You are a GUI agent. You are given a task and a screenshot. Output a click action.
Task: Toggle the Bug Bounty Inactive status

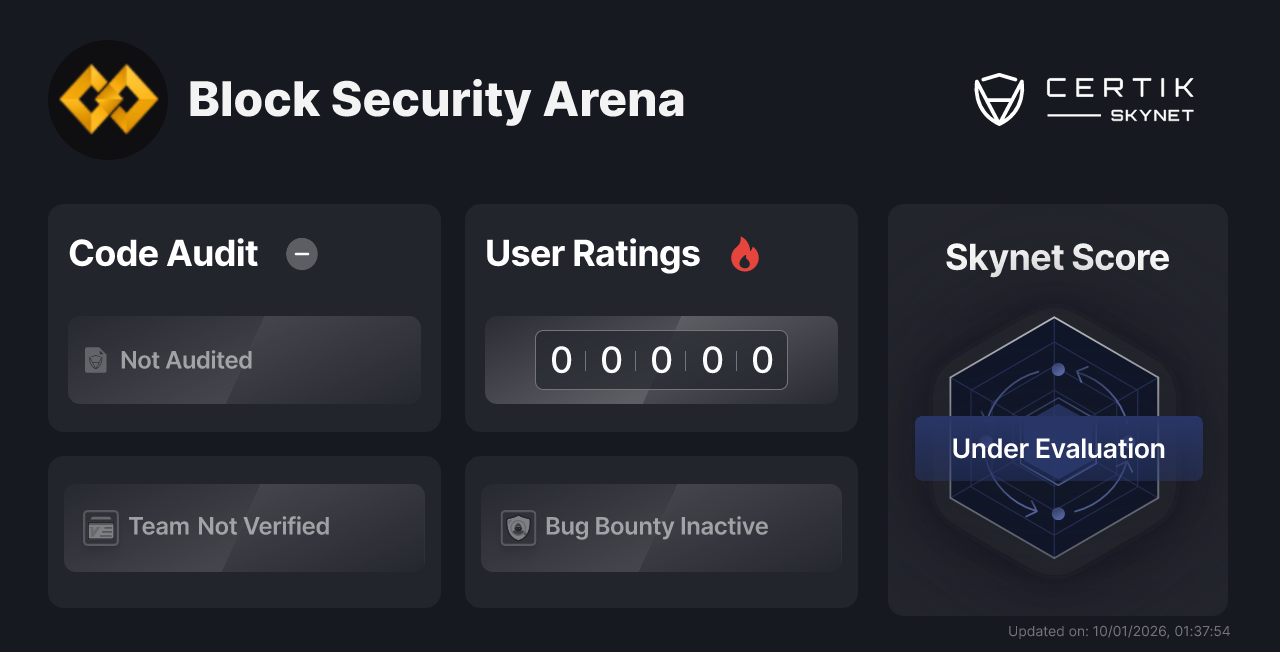660,527
